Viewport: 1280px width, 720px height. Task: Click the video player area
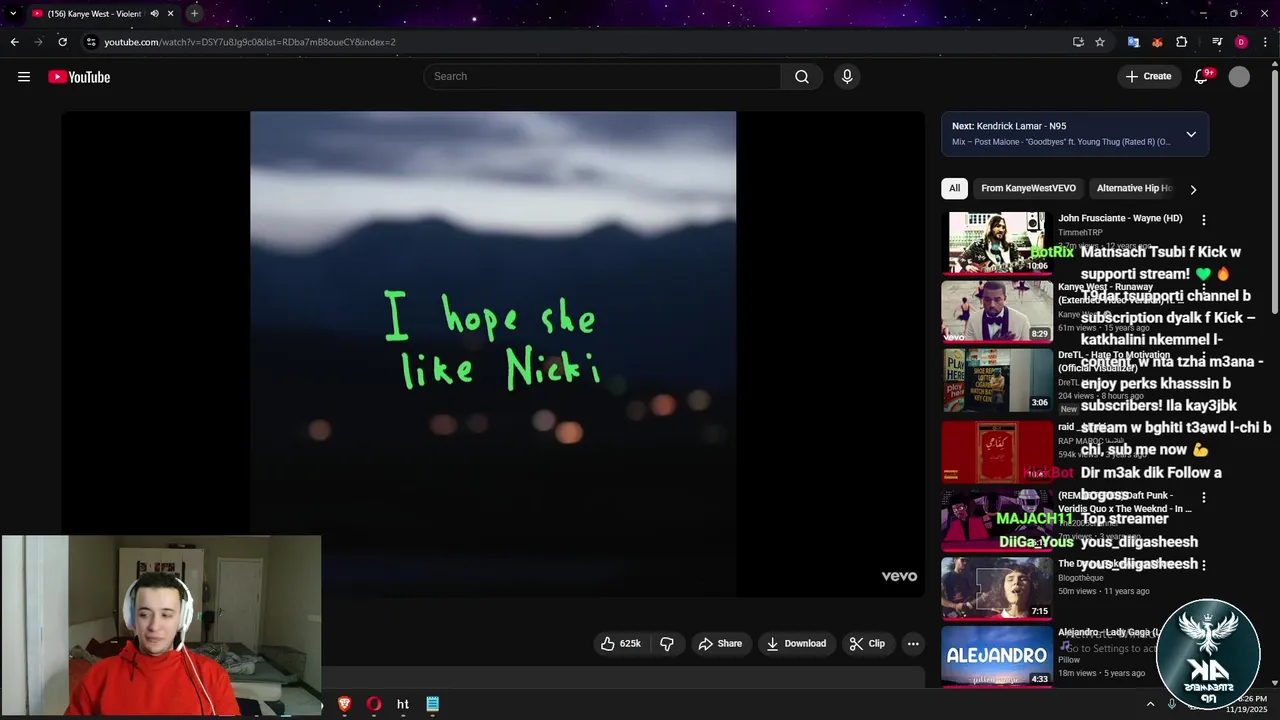pyautogui.click(x=493, y=354)
